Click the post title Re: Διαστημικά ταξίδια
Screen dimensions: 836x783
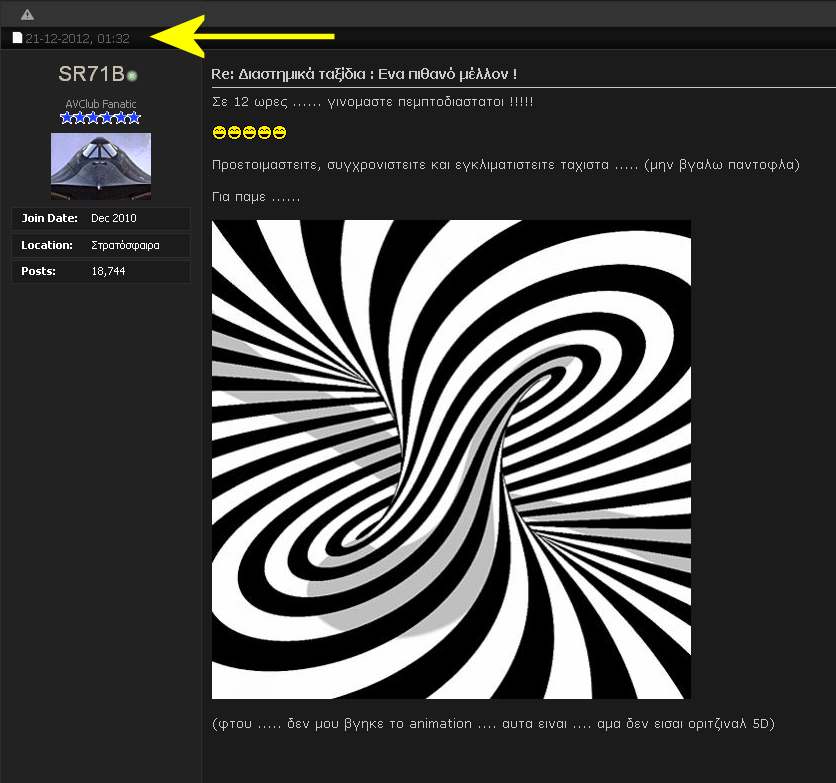click(364, 74)
